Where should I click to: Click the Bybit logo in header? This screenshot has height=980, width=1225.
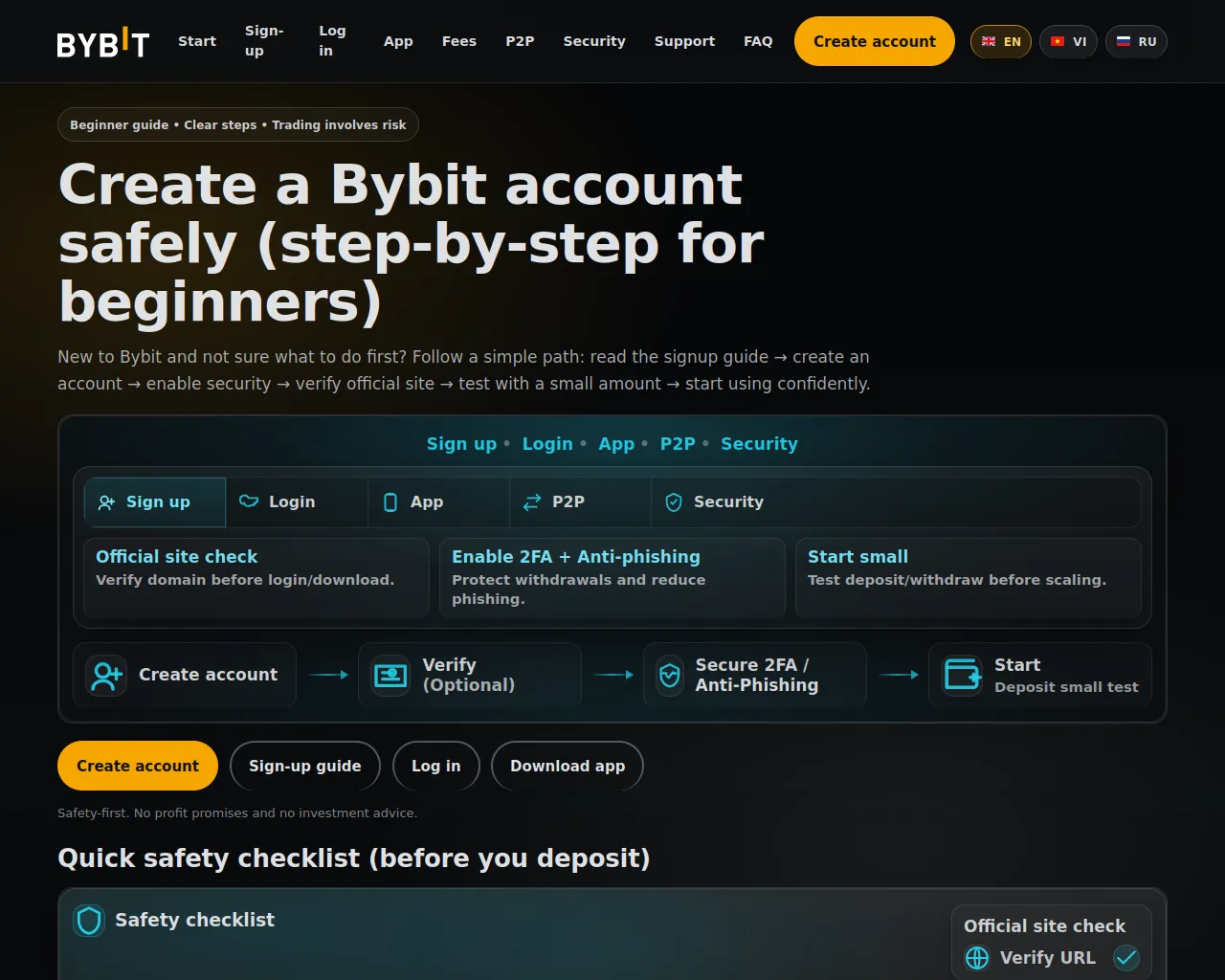pos(103,42)
